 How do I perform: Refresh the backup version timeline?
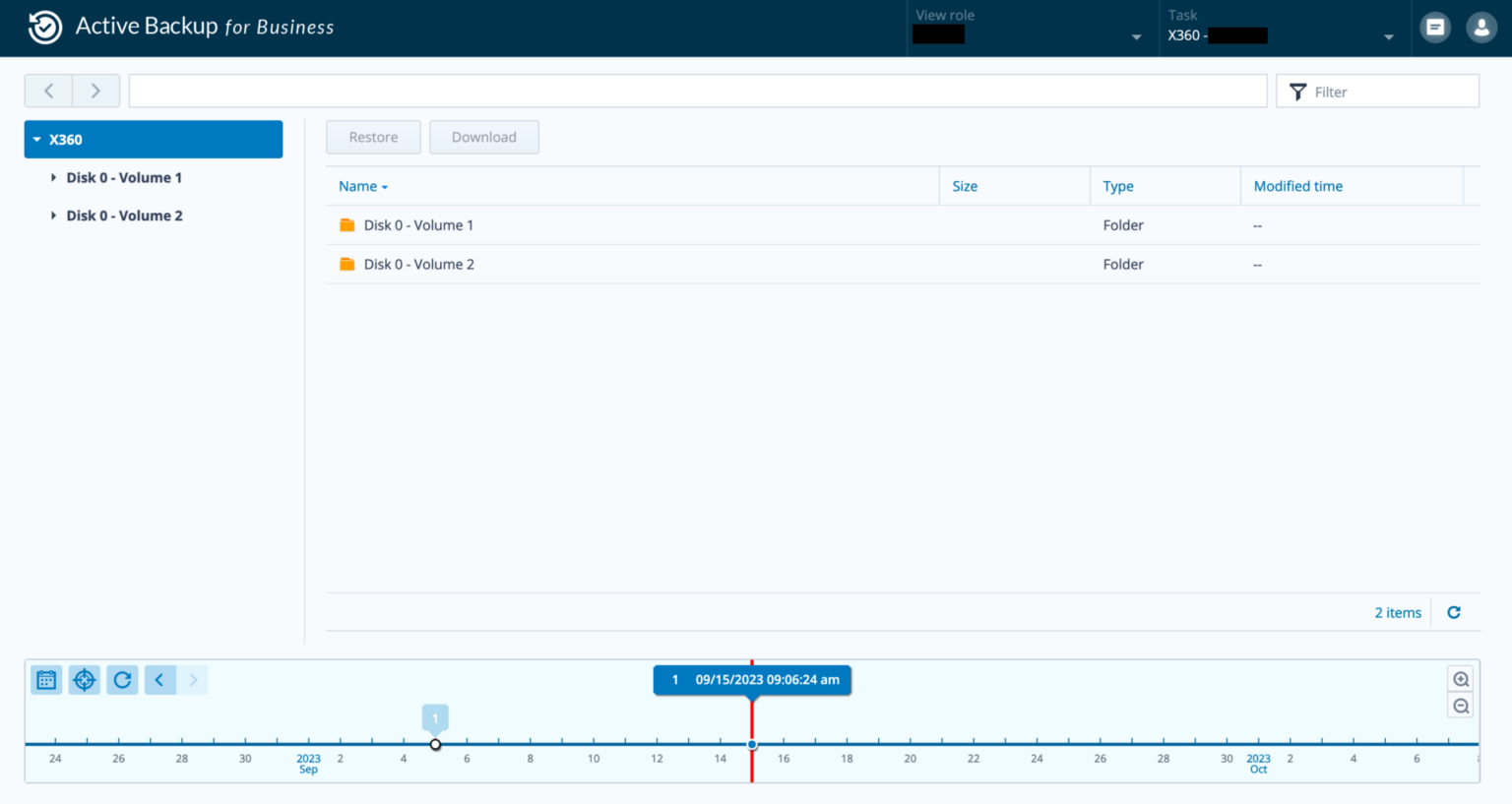pos(122,679)
